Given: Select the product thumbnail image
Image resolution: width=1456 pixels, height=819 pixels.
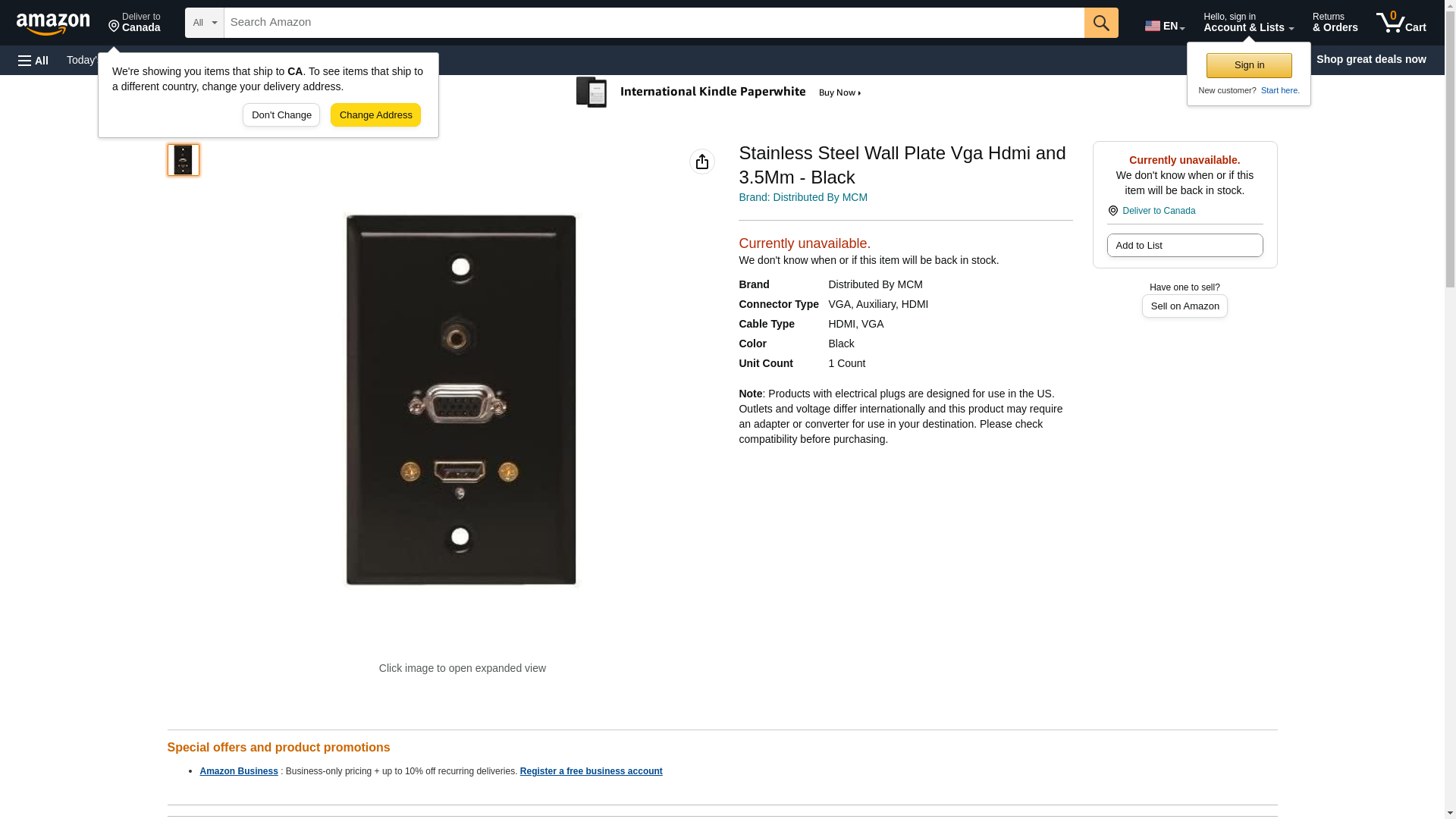Looking at the screenshot, I should click(183, 160).
